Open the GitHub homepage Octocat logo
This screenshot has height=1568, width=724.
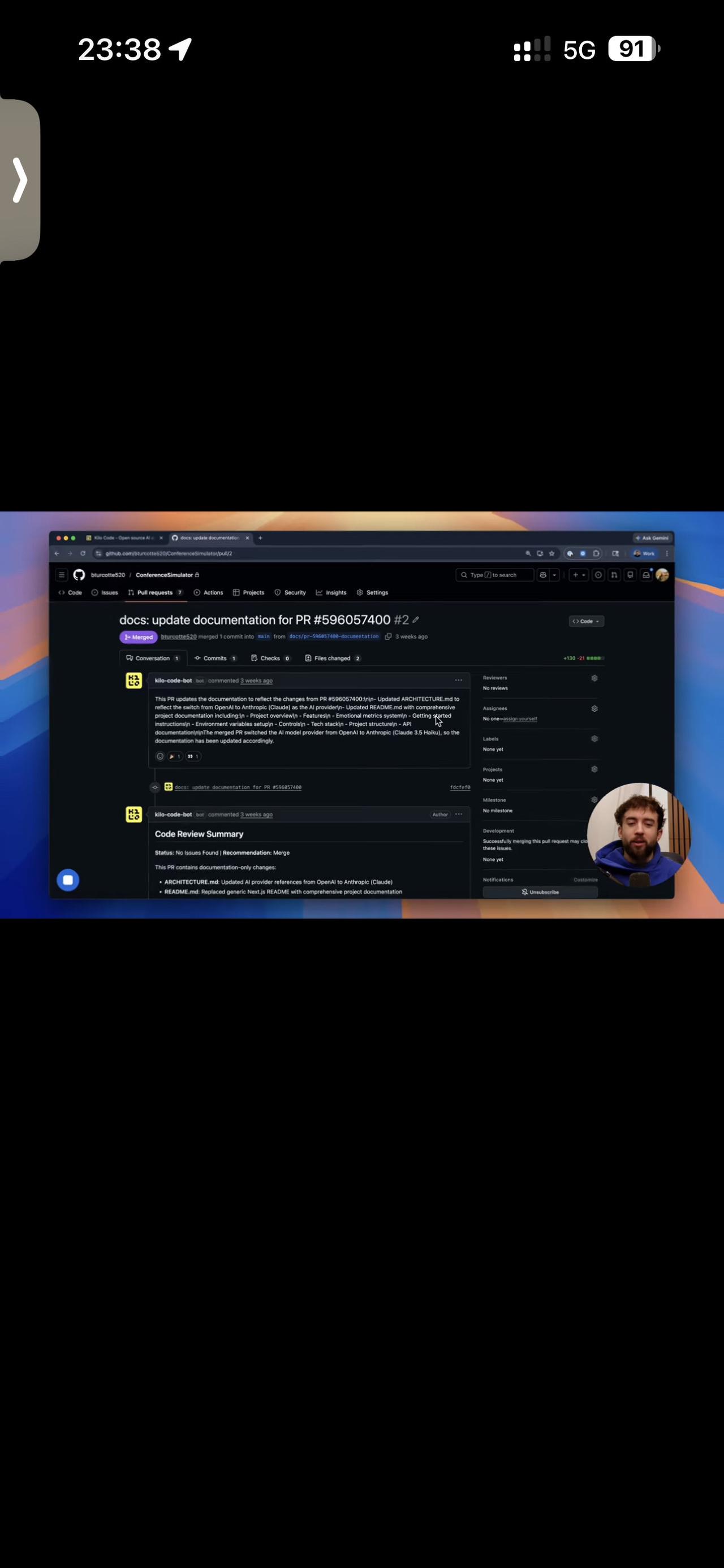(x=79, y=575)
